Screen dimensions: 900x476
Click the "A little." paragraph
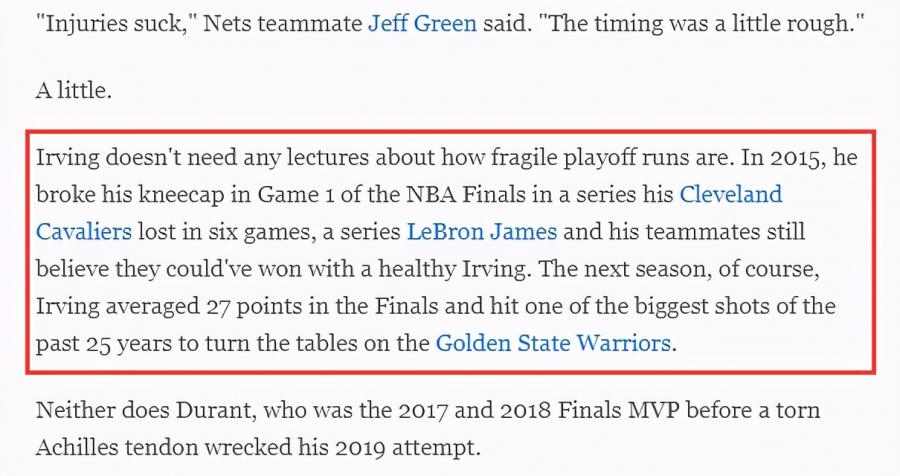[x=74, y=90]
